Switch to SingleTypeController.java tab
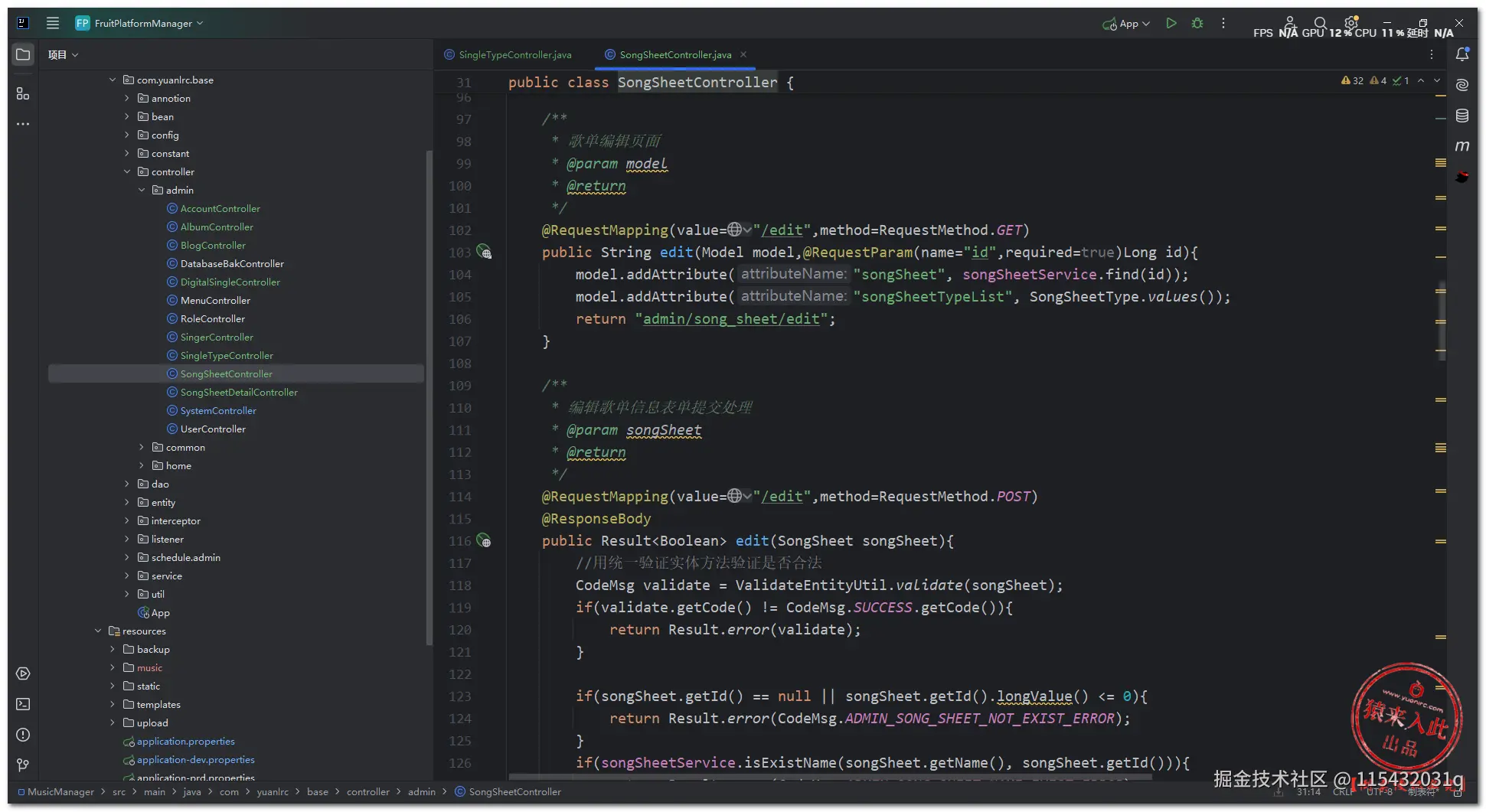Viewport: 1486px width, 812px height. coord(508,54)
